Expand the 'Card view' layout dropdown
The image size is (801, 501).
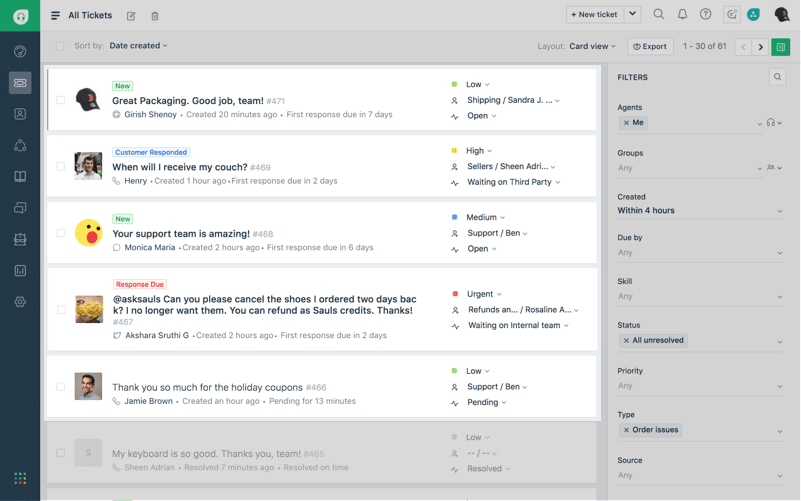tap(594, 46)
